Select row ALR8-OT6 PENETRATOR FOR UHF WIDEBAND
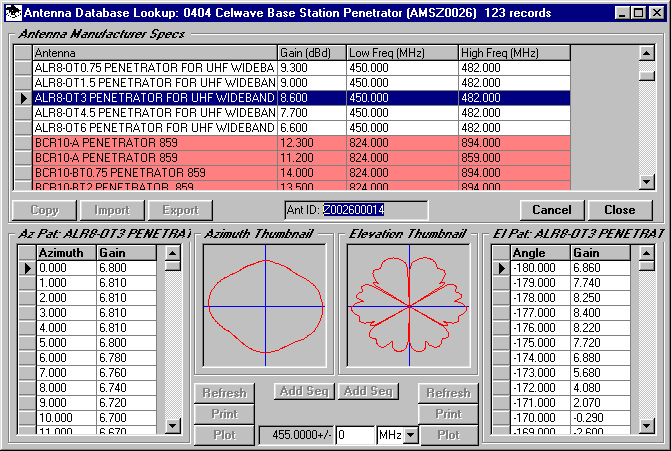This screenshot has width=671, height=451. click(301, 128)
